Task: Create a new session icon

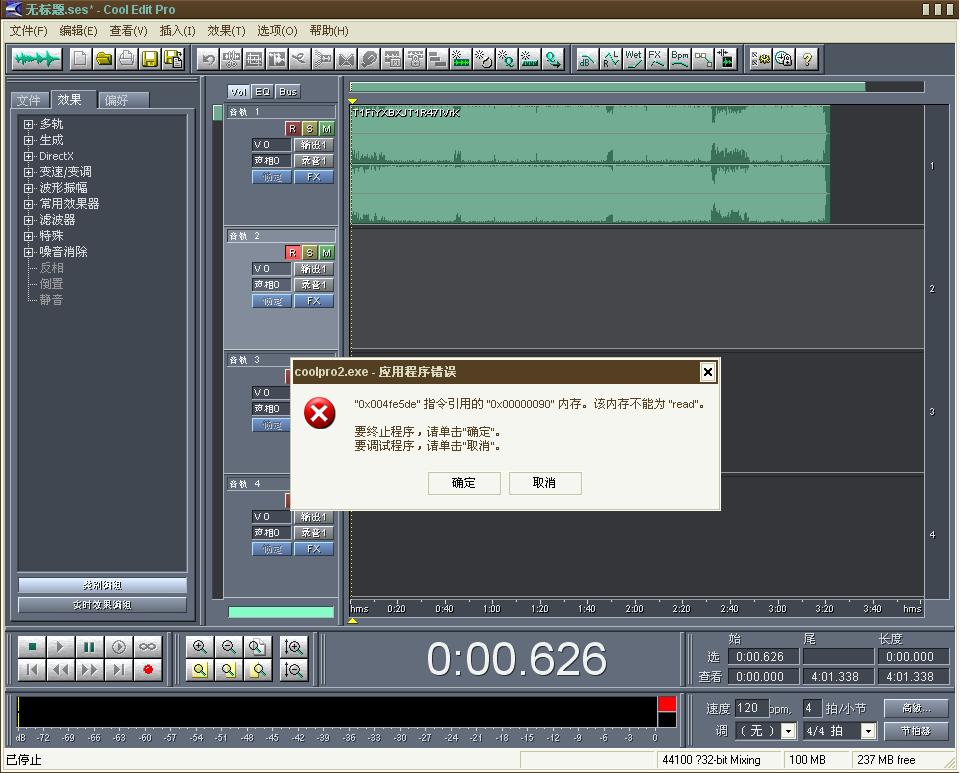Action: coord(80,59)
